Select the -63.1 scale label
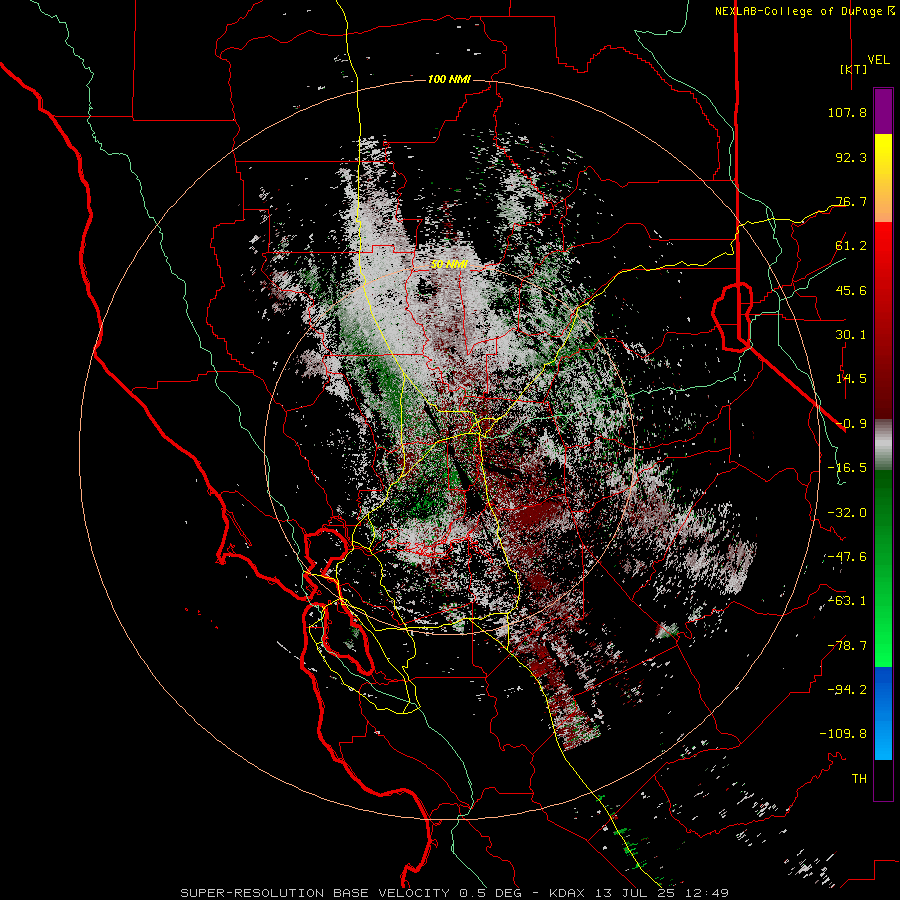Viewport: 900px width, 900px height. tap(847, 601)
